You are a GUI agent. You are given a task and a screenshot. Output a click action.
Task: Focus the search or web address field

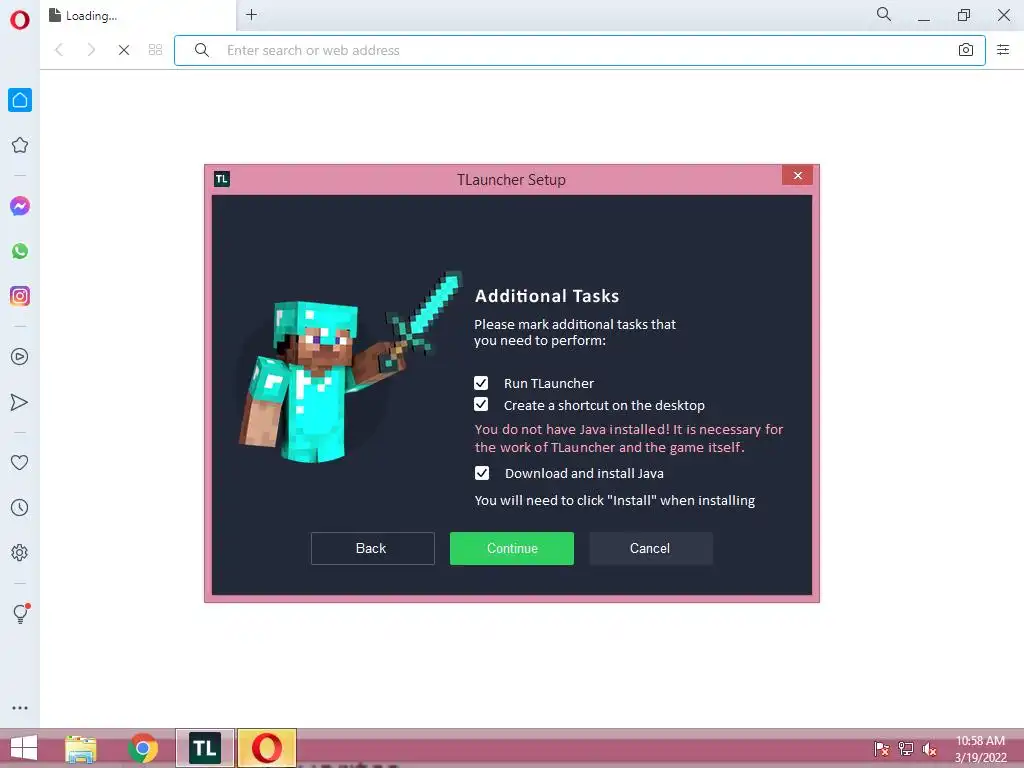pos(580,50)
